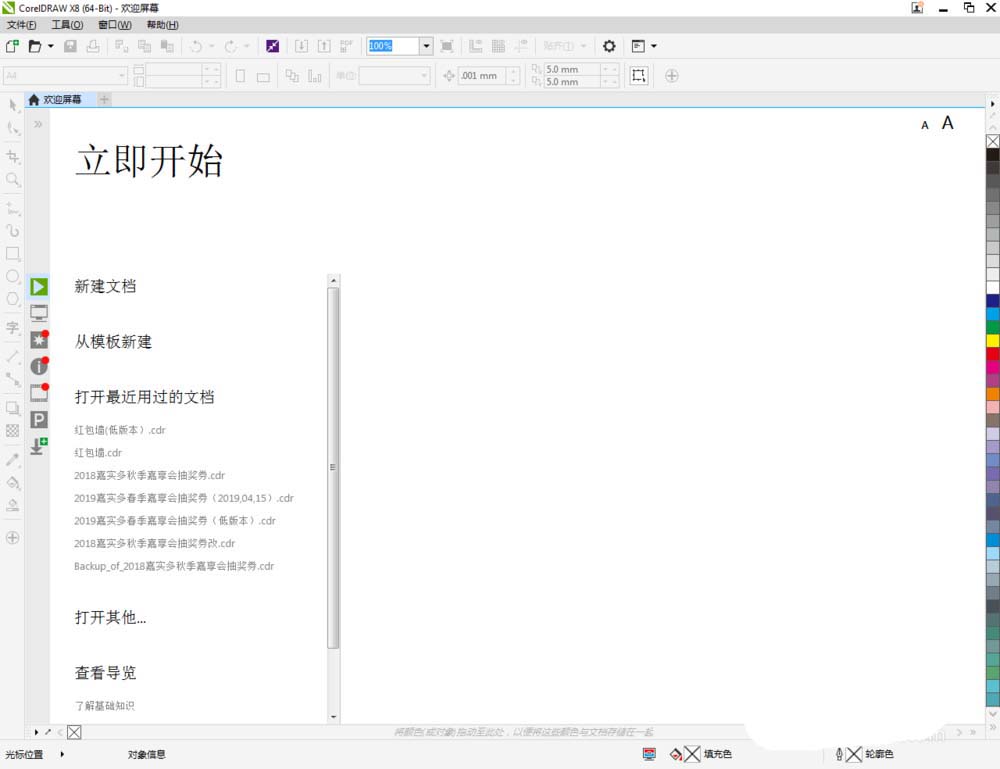Select the Eyedropper tool in toolbox
The height and width of the screenshot is (769, 1000).
(13, 460)
